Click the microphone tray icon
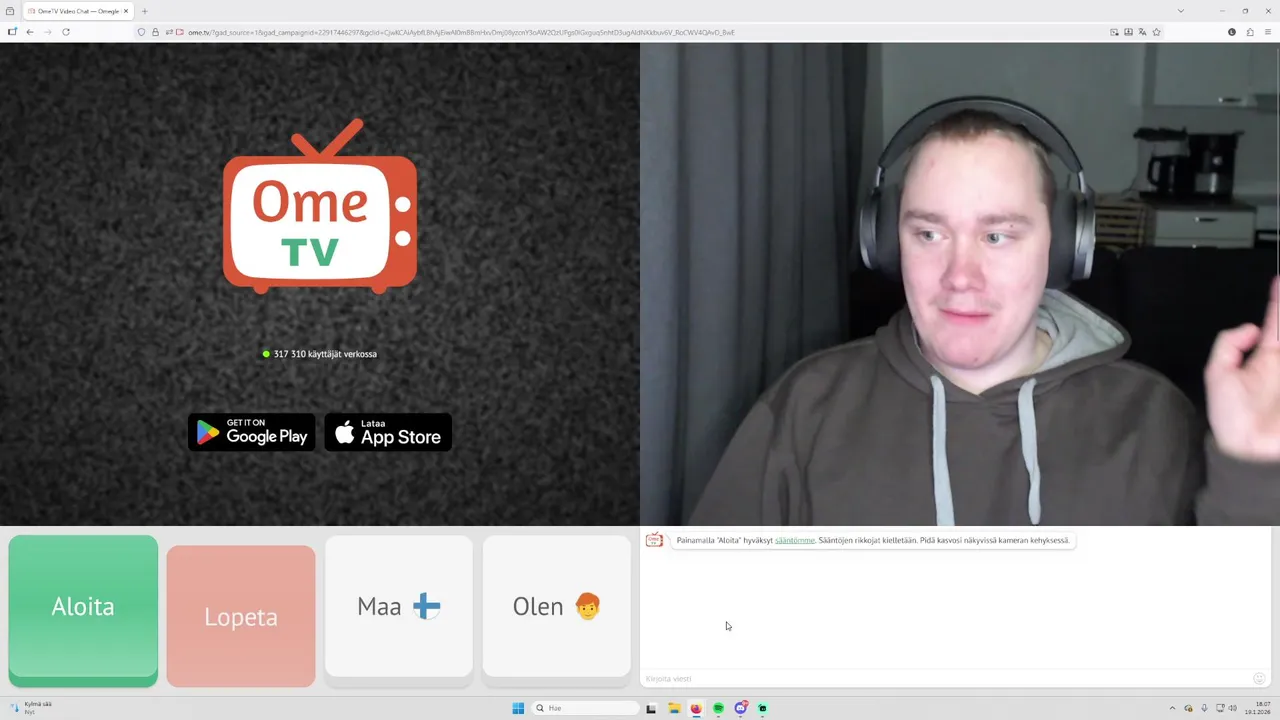This screenshot has height=720, width=1280. pyautogui.click(x=1204, y=708)
